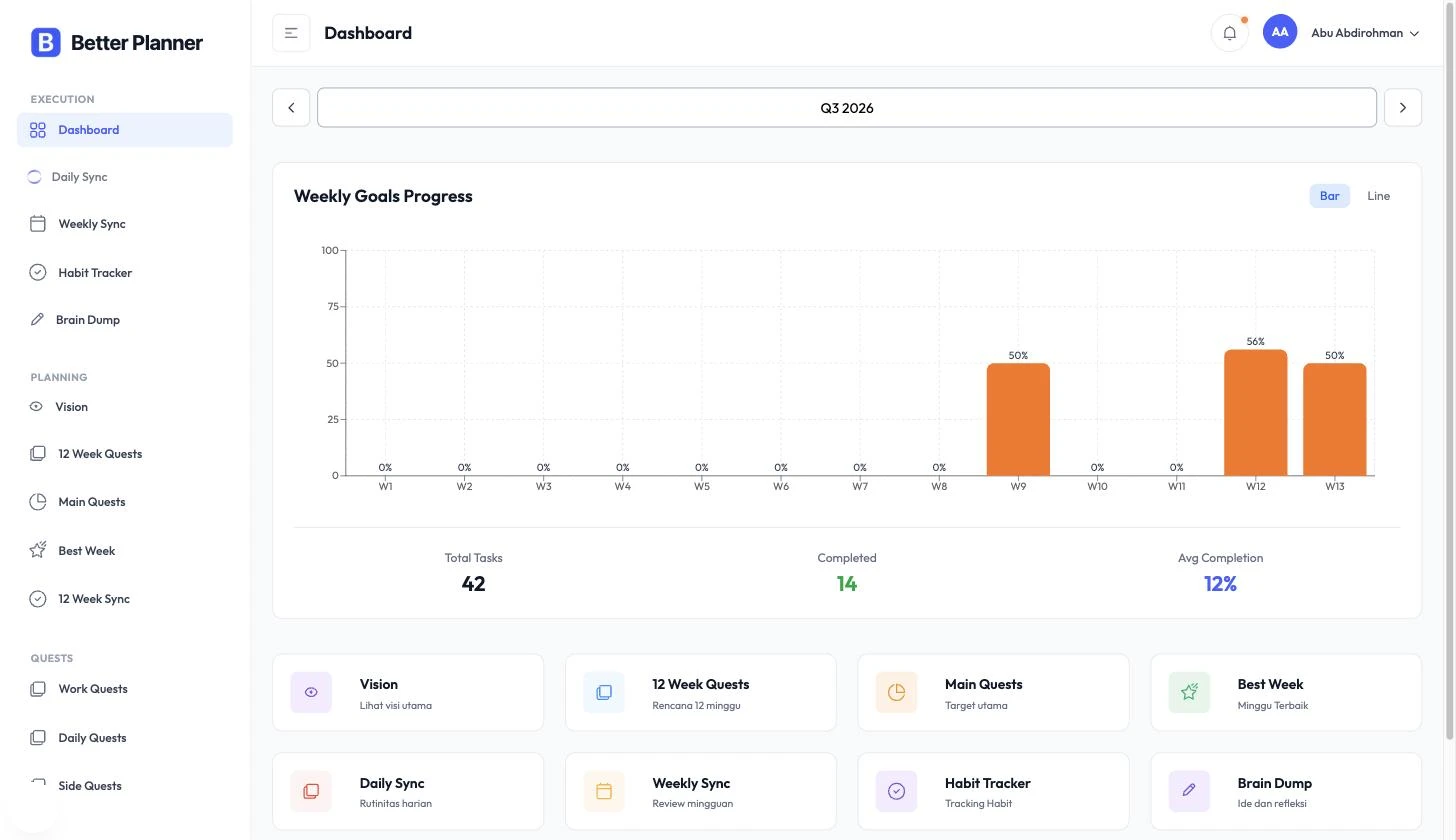Open Vision card via its eye icon

coord(311,692)
